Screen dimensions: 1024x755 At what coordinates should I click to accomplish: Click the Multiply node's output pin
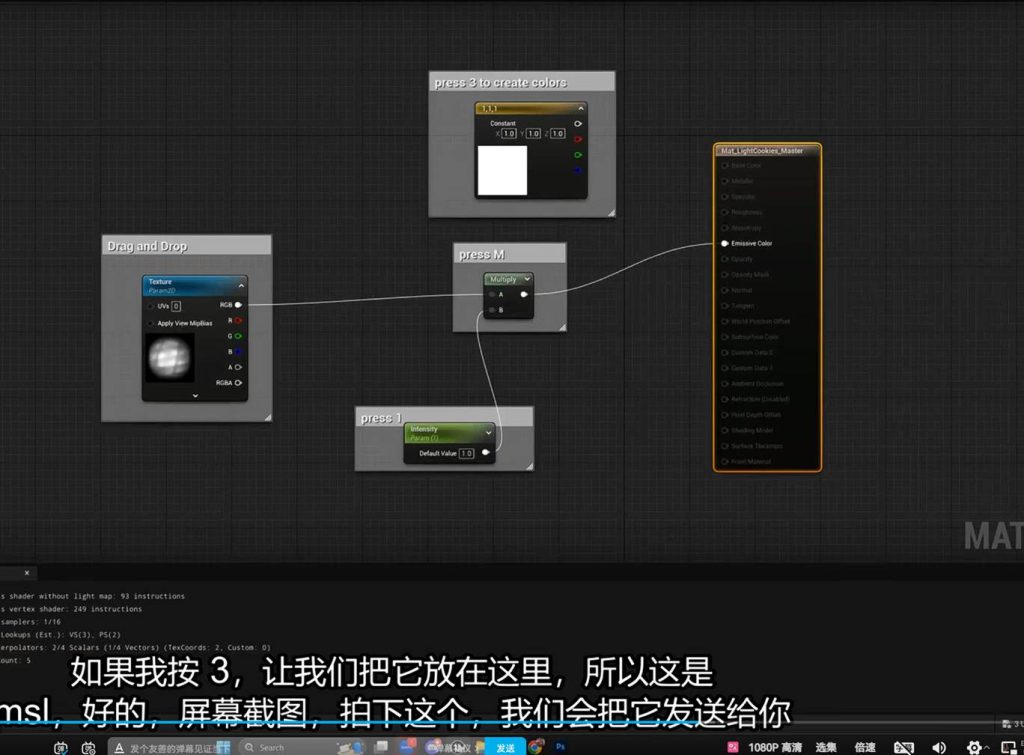524,294
